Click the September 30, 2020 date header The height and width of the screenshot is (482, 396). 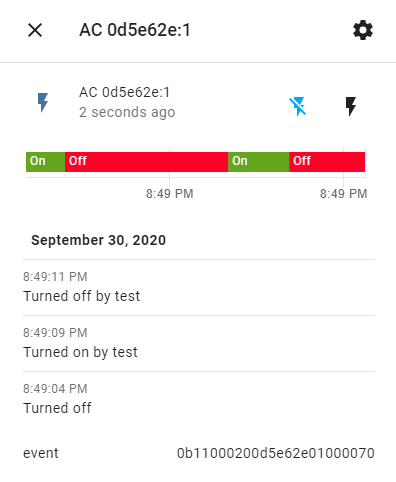(98, 240)
